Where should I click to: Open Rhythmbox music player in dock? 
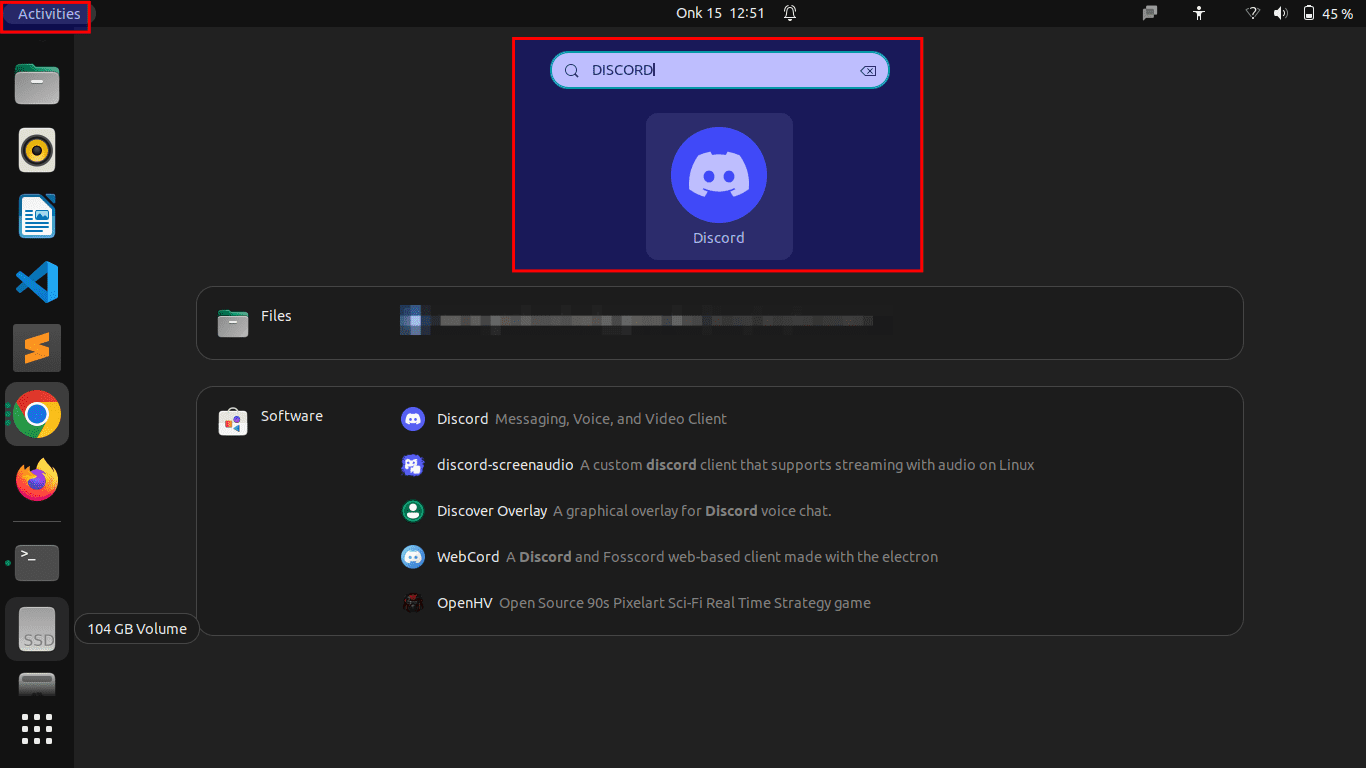[x=37, y=151]
